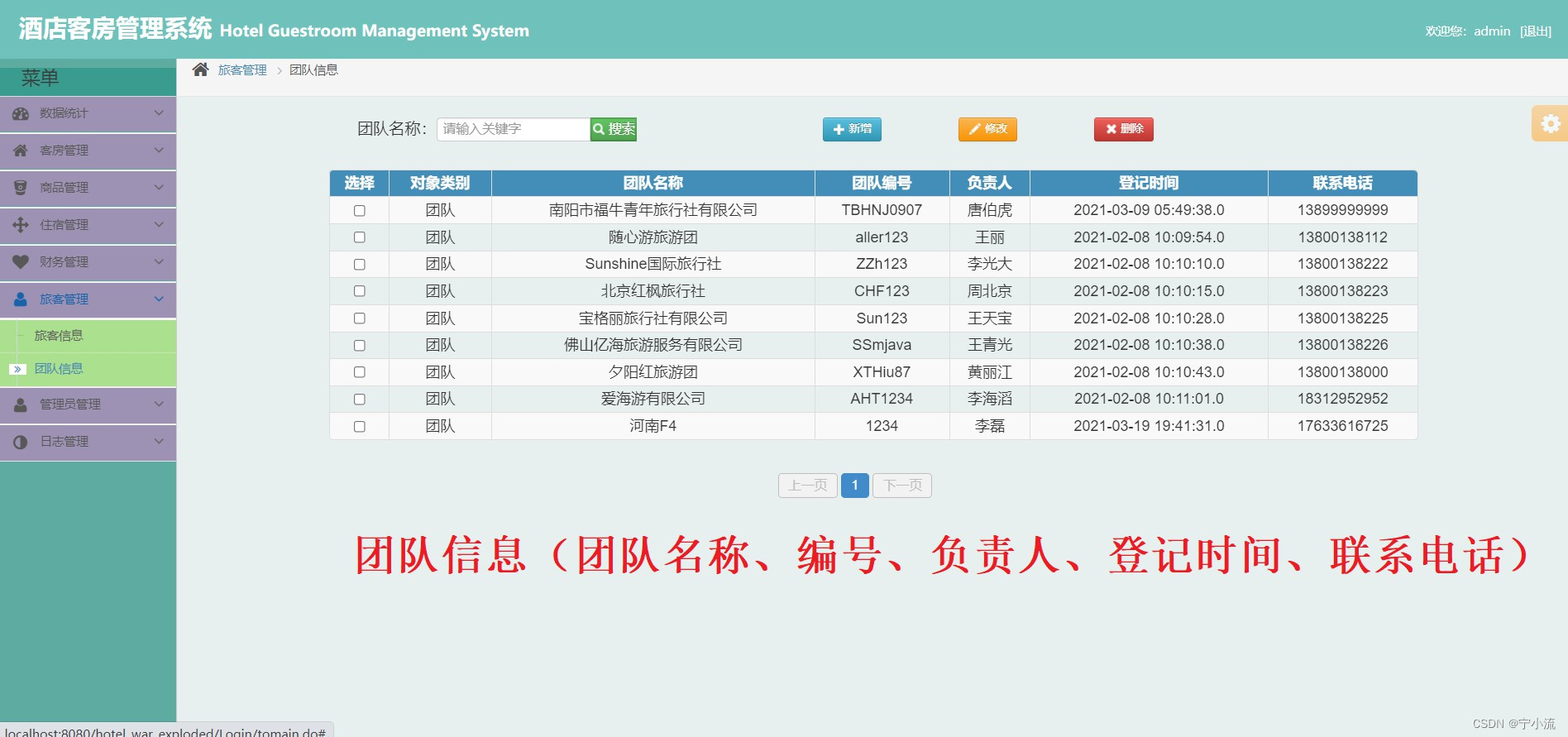This screenshot has width=1568, height=737.
Task: Click the red 删除 button
Action: pos(1124,129)
